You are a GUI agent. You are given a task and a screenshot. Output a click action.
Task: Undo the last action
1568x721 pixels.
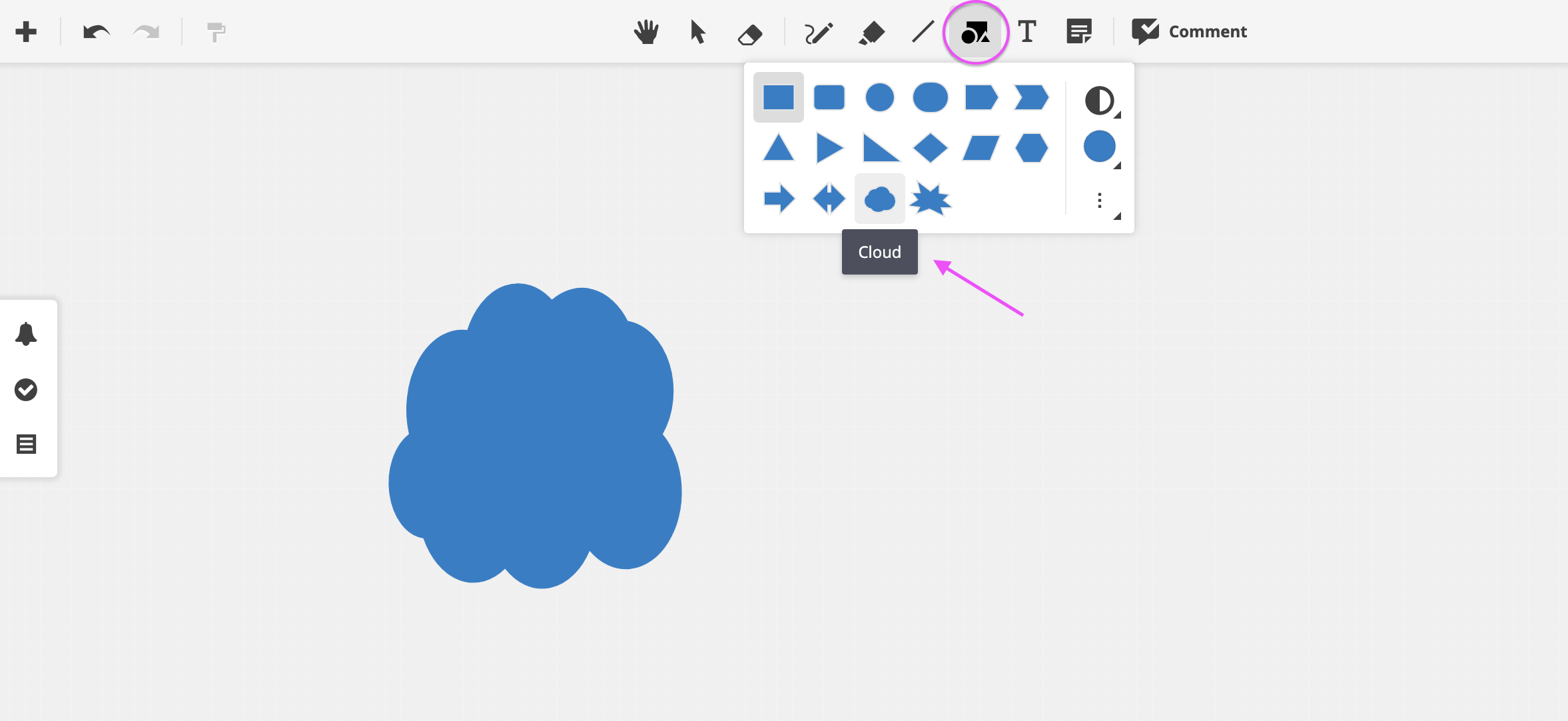[x=97, y=31]
